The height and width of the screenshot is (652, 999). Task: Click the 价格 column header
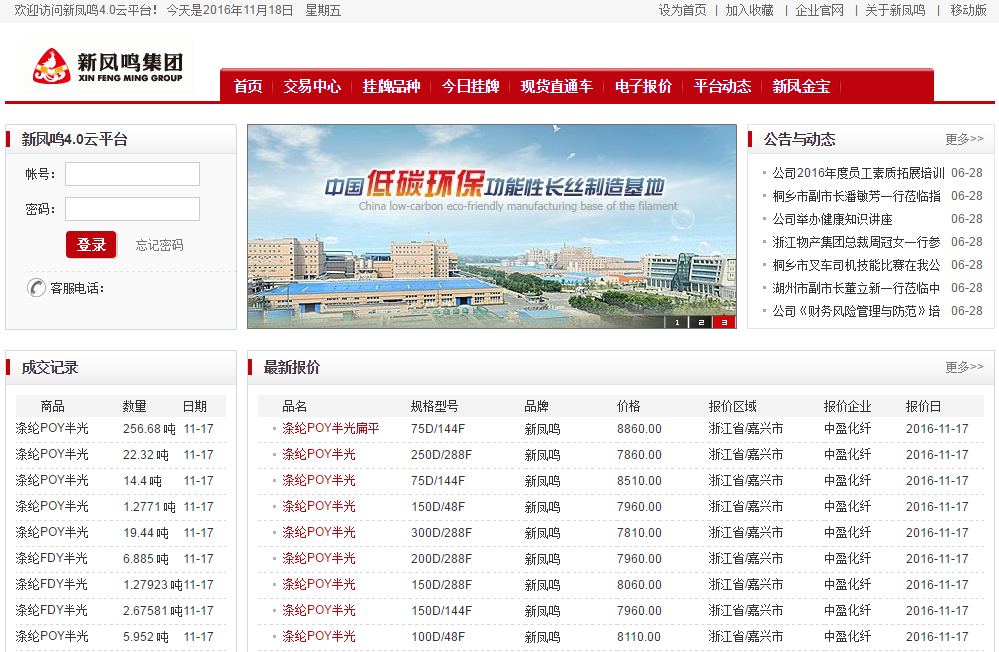(628, 406)
